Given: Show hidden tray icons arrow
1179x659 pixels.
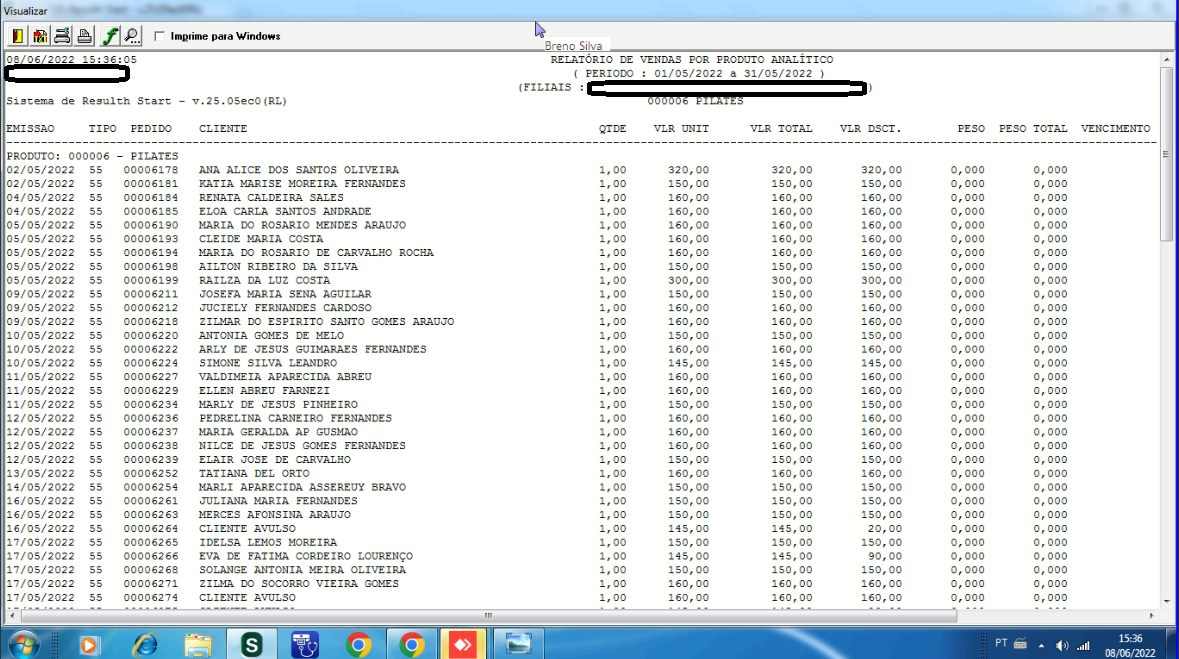Looking at the screenshot, I should 1041,645.
